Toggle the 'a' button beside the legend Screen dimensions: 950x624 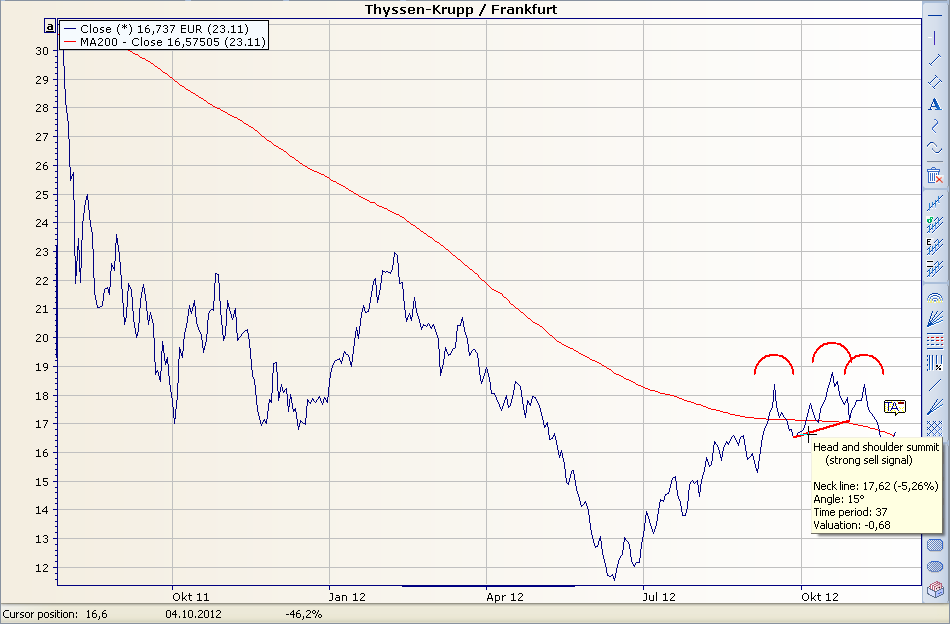click(x=50, y=29)
